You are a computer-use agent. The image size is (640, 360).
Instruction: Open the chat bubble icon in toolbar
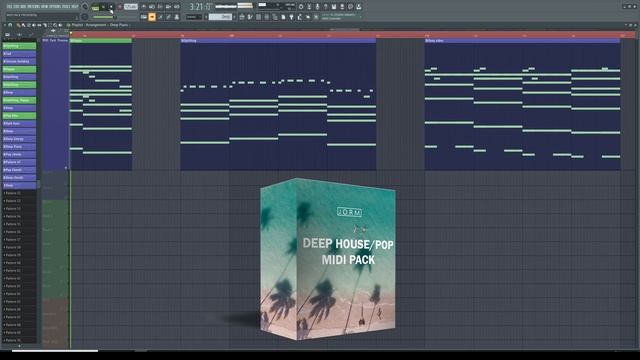point(350,7)
